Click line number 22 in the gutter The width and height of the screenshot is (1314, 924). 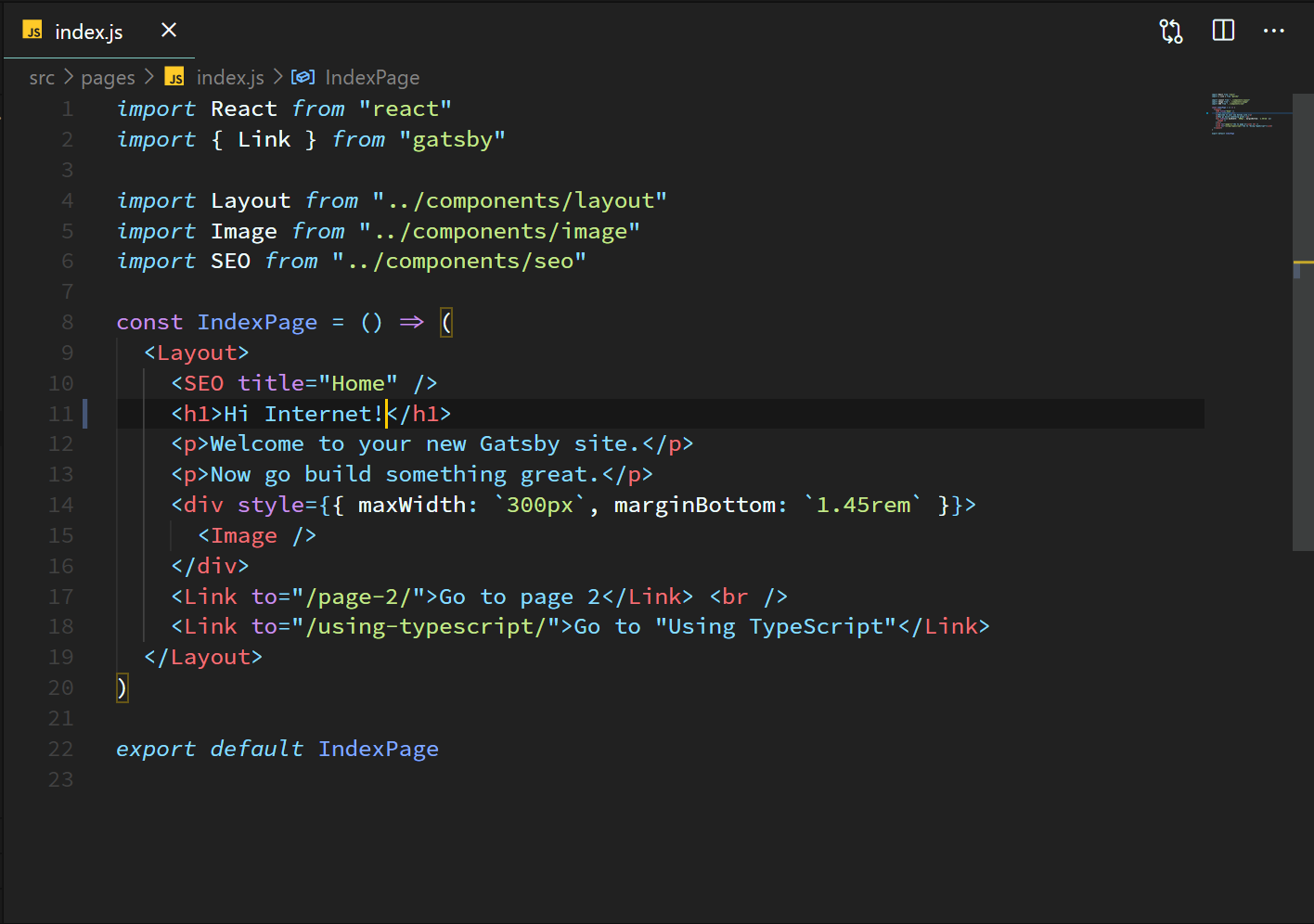[60, 749]
